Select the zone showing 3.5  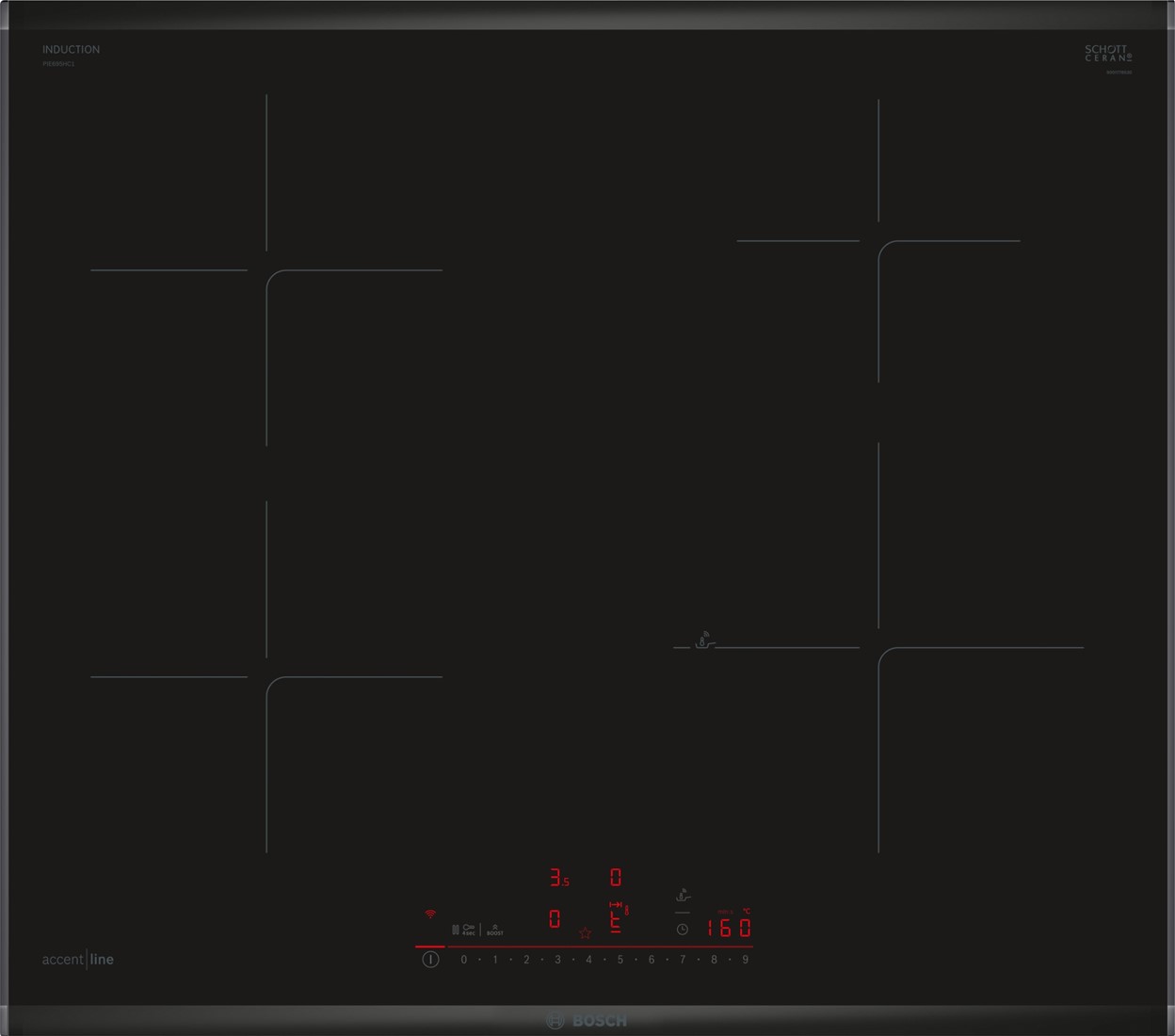tap(558, 878)
